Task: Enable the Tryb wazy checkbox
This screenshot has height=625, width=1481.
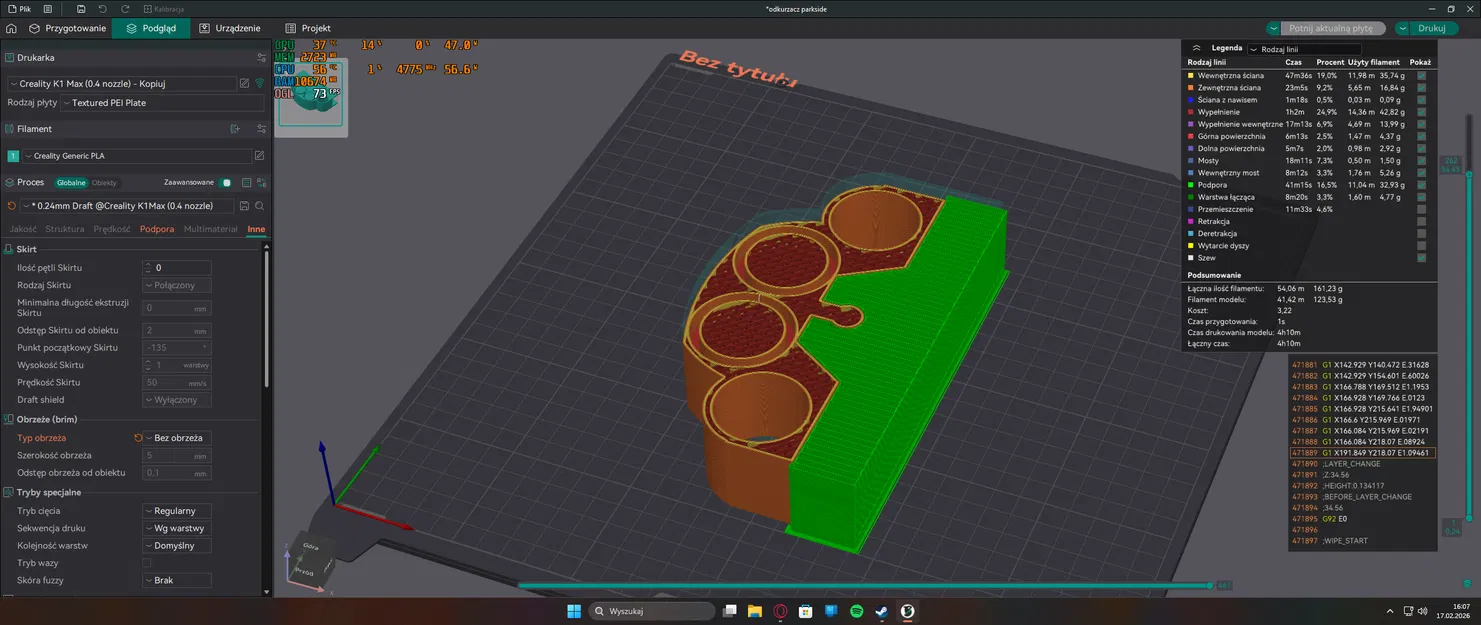Action: 147,563
